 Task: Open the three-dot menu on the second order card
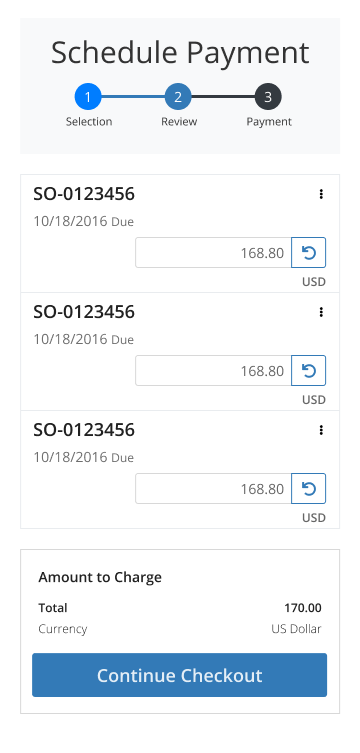(x=321, y=312)
